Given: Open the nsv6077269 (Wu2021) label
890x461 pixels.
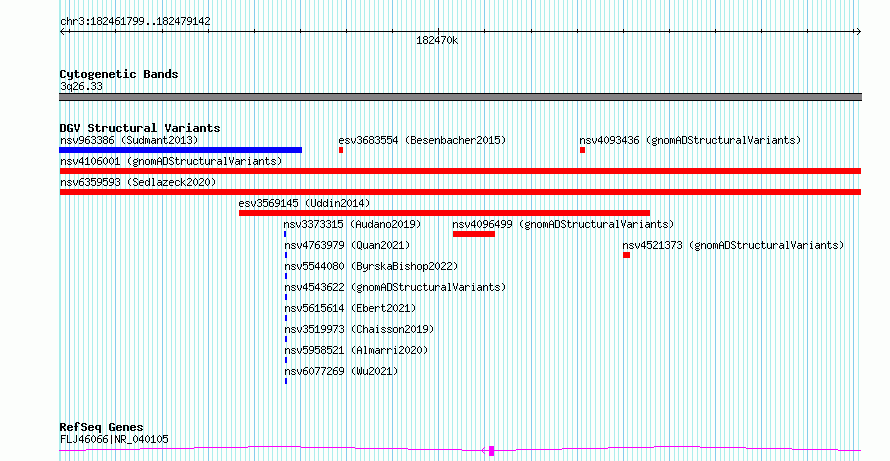Looking at the screenshot, I should (x=341, y=371).
